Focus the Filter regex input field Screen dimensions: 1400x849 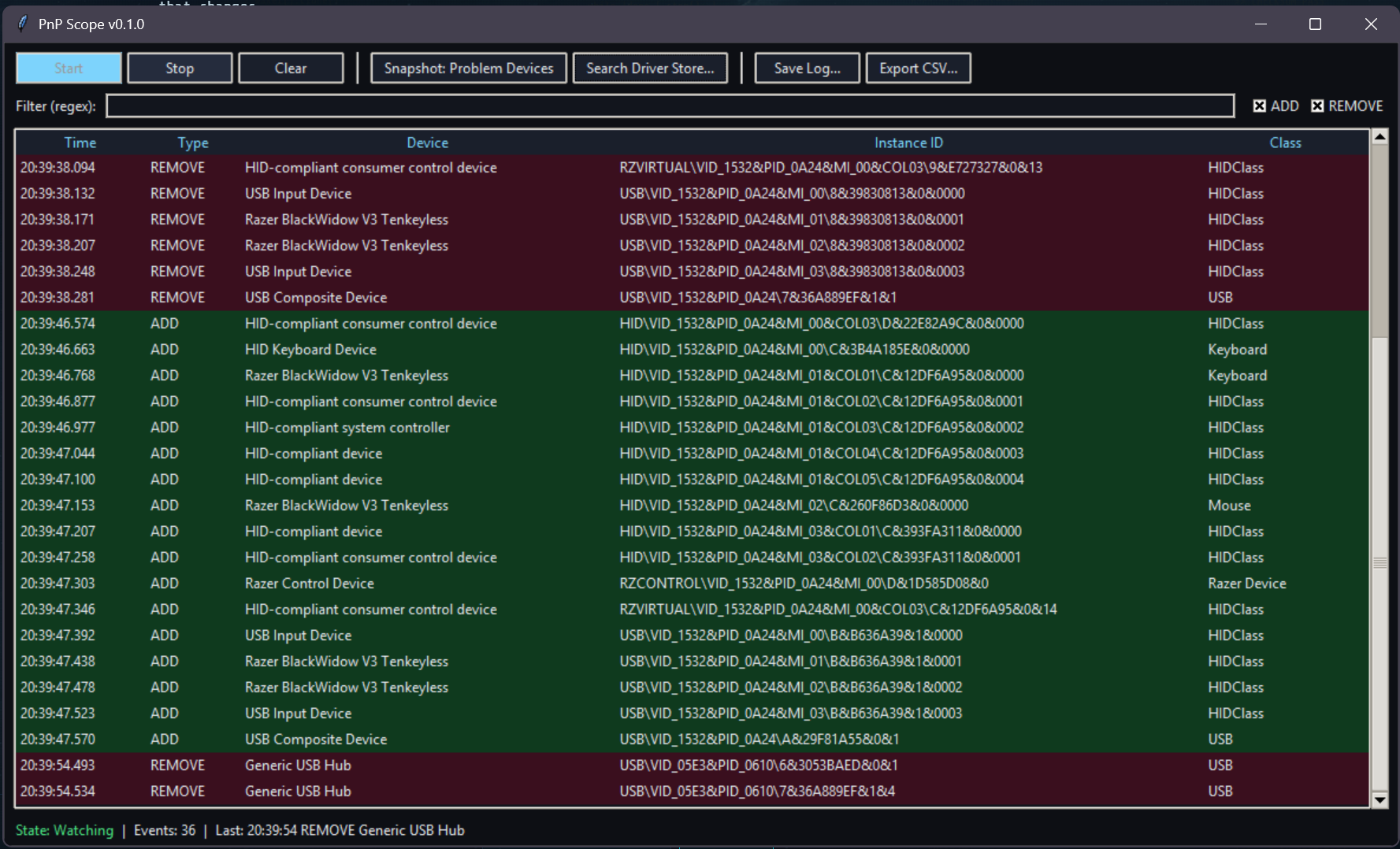[x=670, y=106]
